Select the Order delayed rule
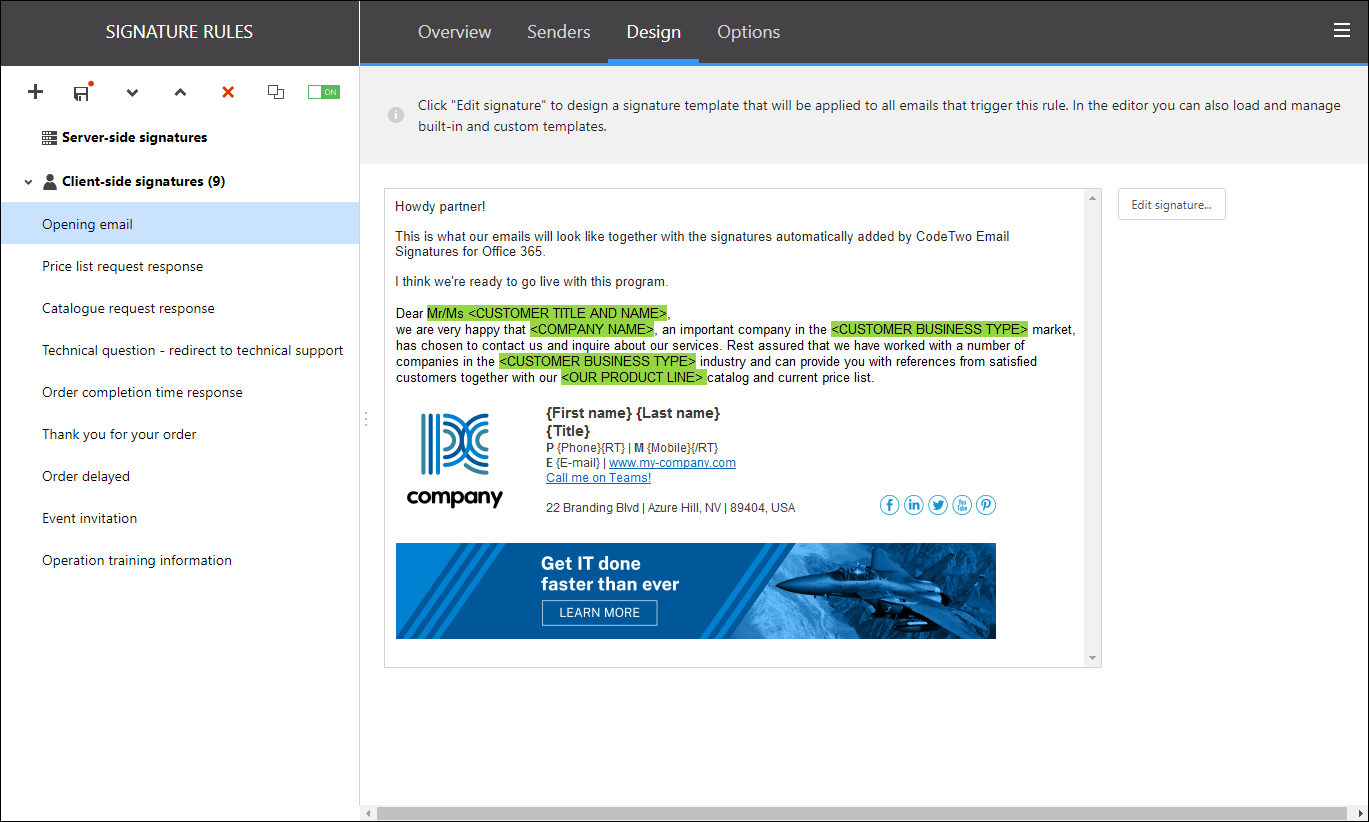1369x822 pixels. [85, 476]
